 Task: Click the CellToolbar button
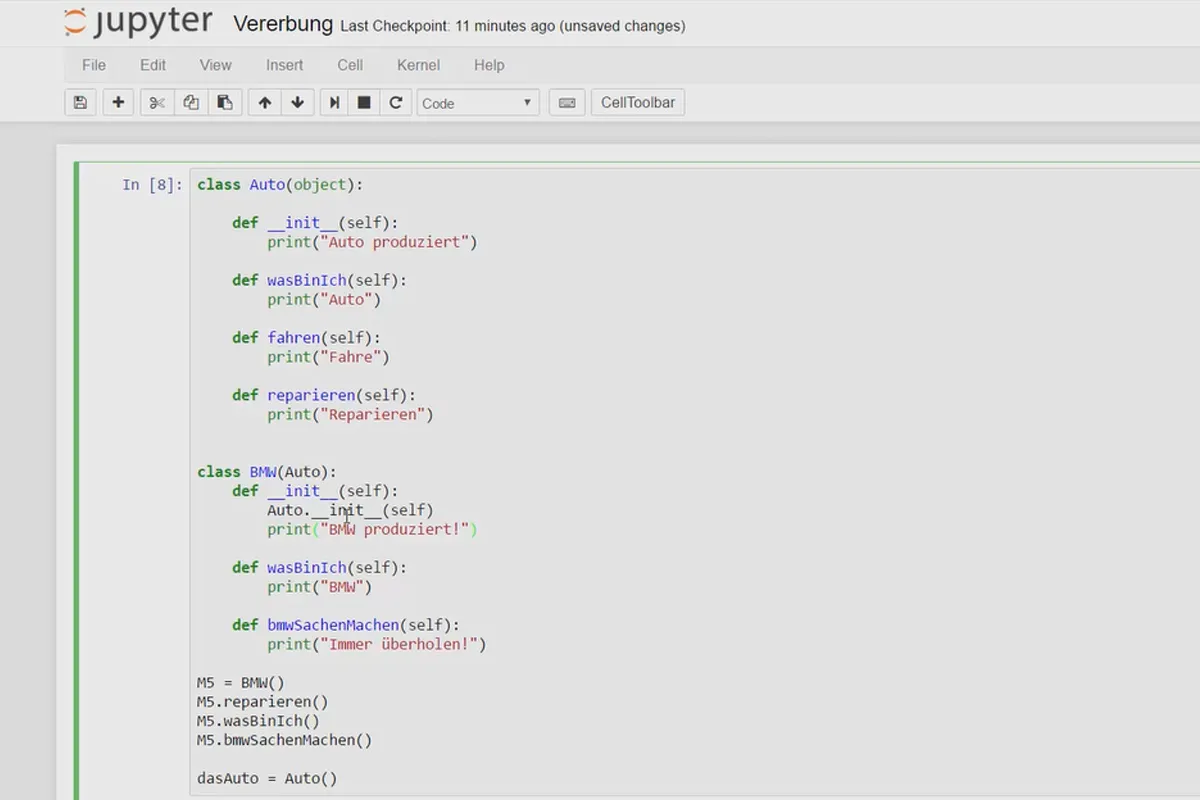638,102
